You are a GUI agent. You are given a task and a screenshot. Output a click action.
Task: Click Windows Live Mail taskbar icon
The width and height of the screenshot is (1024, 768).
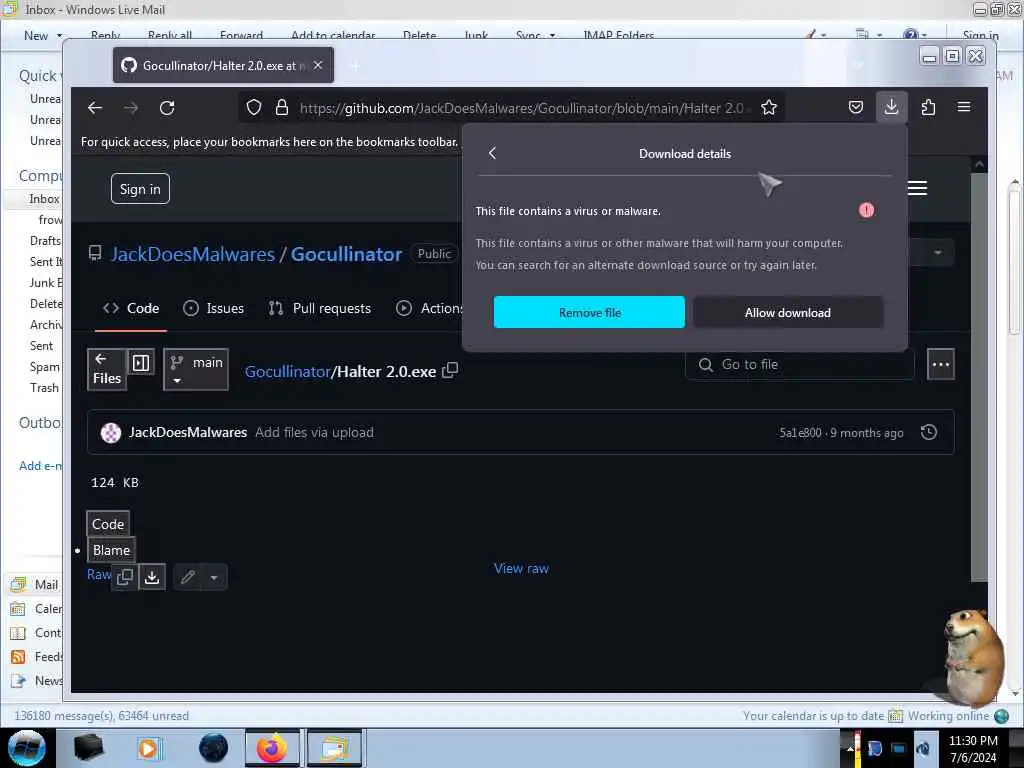pos(334,748)
